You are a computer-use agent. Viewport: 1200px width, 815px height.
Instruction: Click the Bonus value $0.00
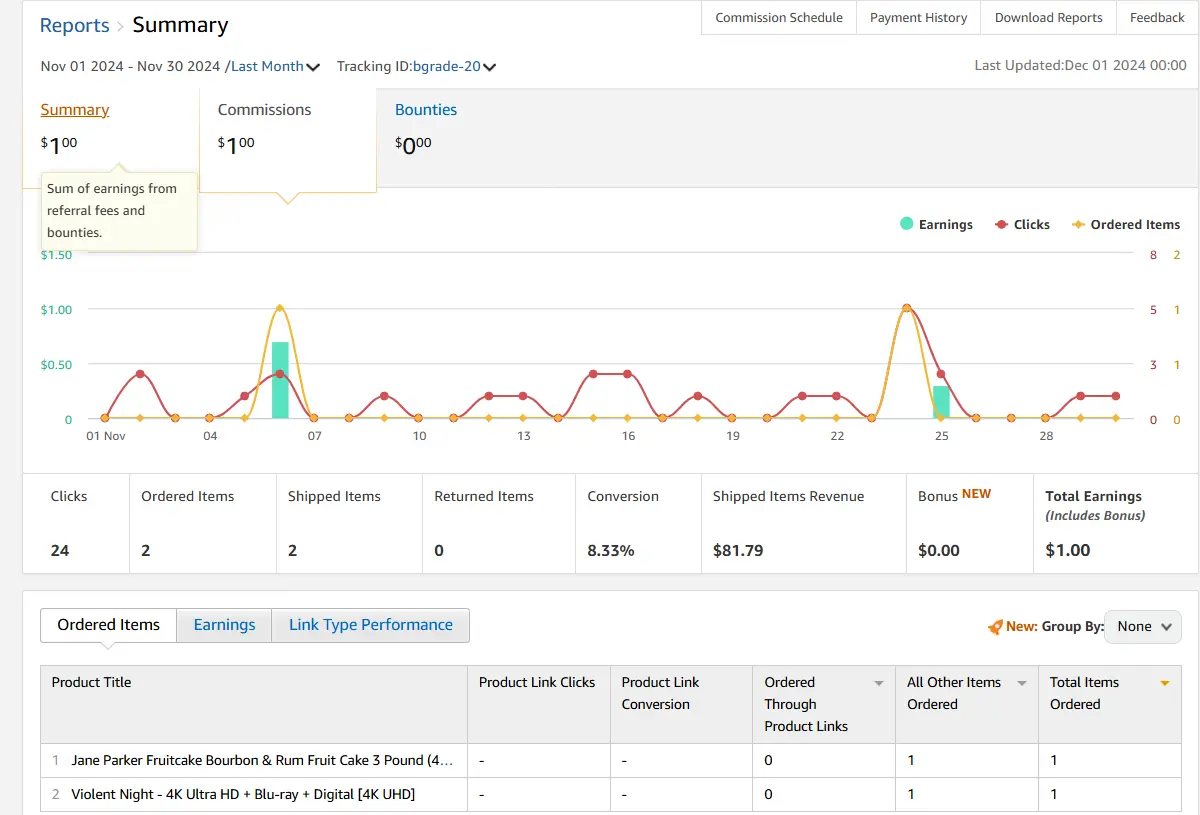coord(939,551)
